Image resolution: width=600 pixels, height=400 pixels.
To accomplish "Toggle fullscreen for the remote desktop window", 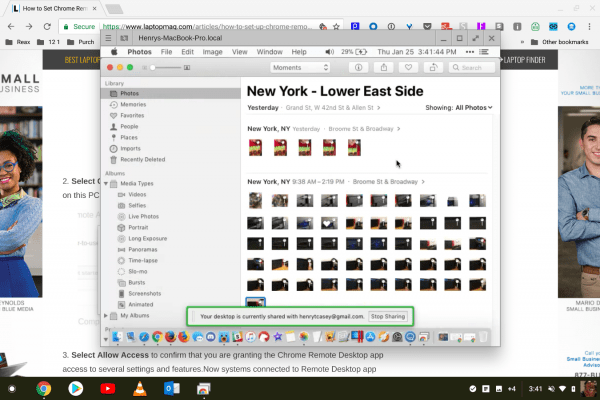I will tap(475, 38).
